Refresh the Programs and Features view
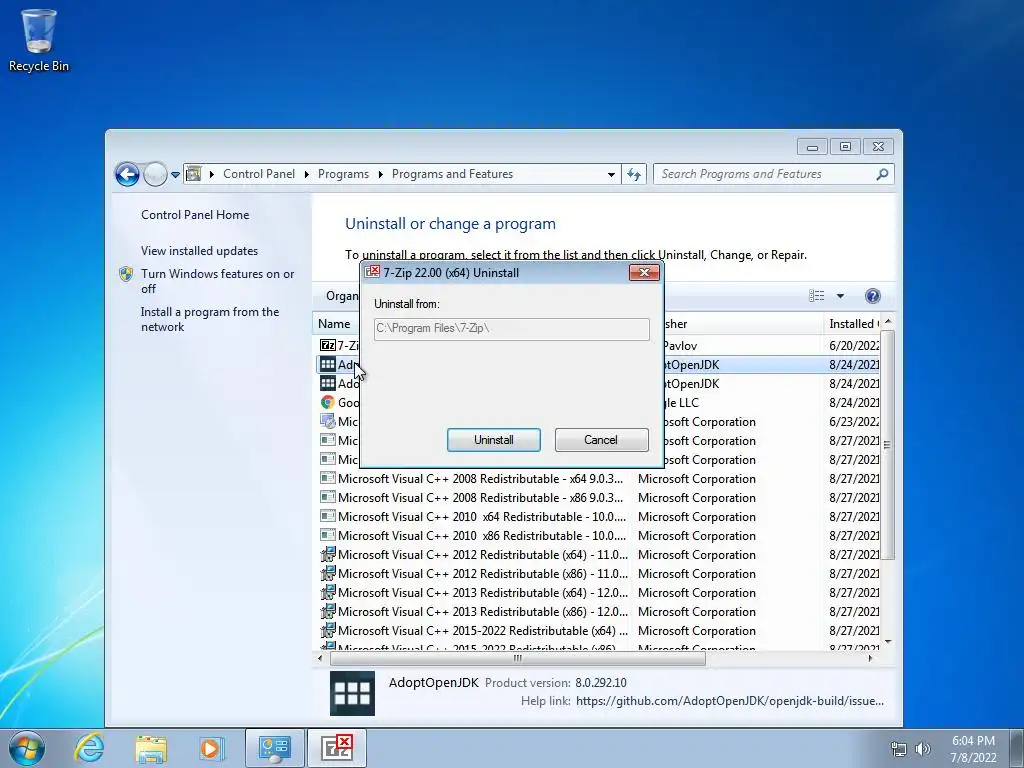 [x=633, y=174]
